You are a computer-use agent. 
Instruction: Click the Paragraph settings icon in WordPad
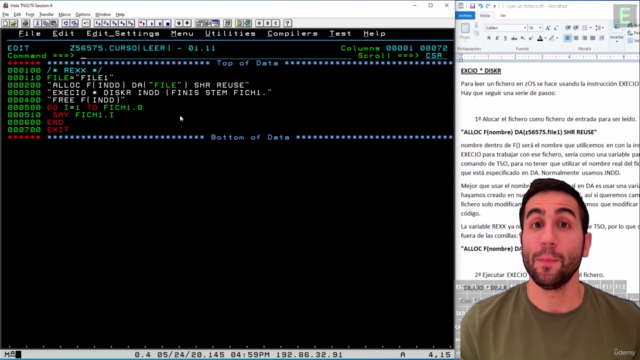(602, 38)
